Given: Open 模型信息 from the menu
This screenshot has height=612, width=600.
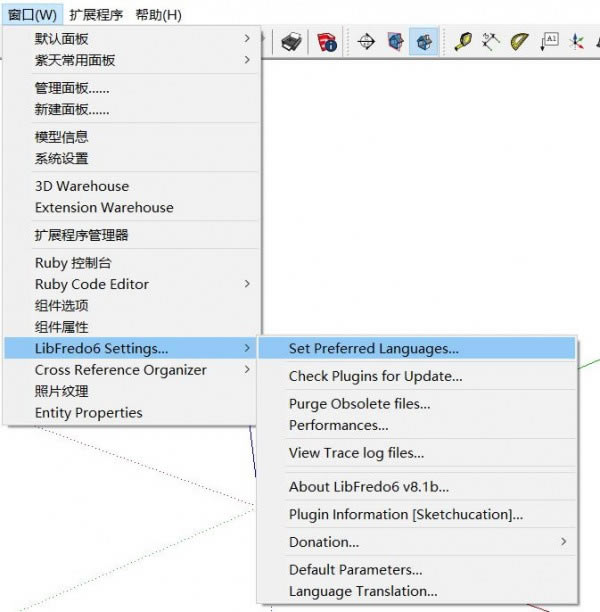Looking at the screenshot, I should 132,137.
